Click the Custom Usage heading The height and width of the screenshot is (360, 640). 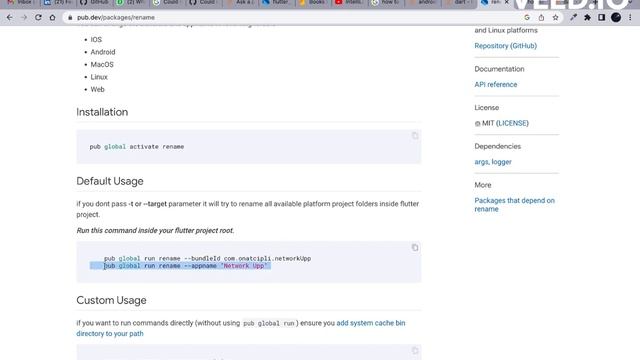coord(111,300)
